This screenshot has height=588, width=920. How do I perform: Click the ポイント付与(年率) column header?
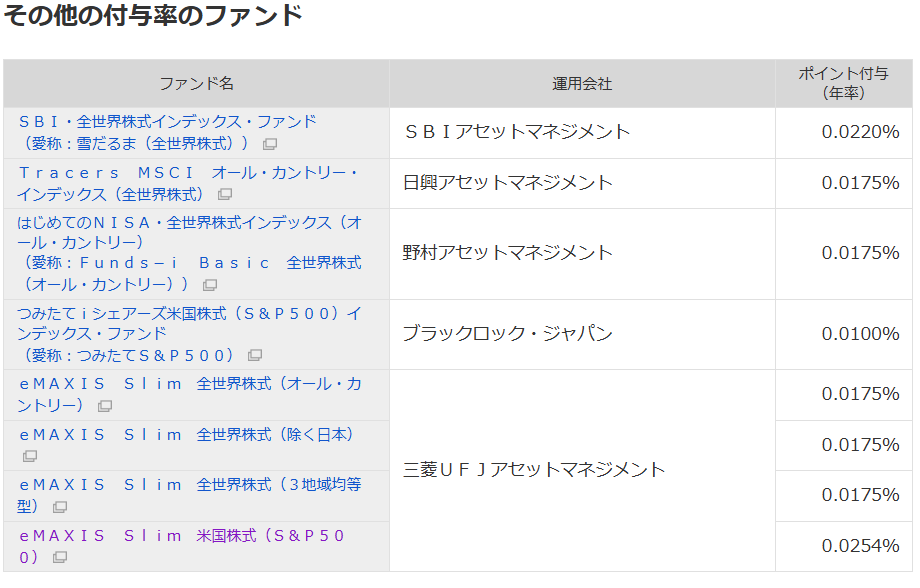click(843, 83)
